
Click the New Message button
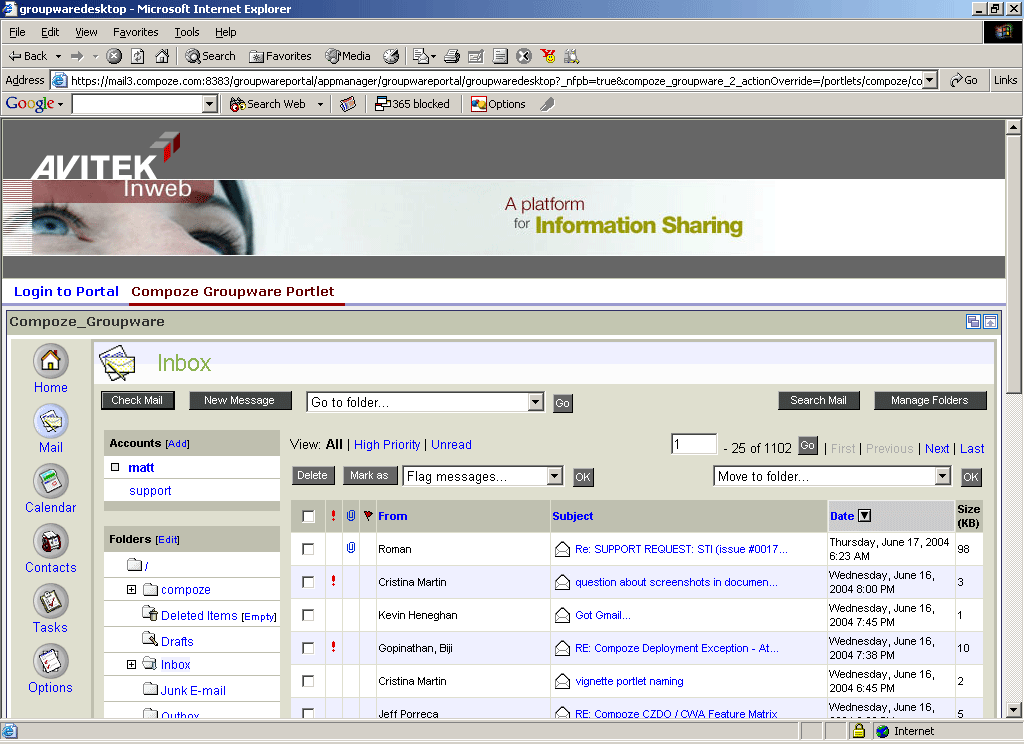tap(239, 401)
